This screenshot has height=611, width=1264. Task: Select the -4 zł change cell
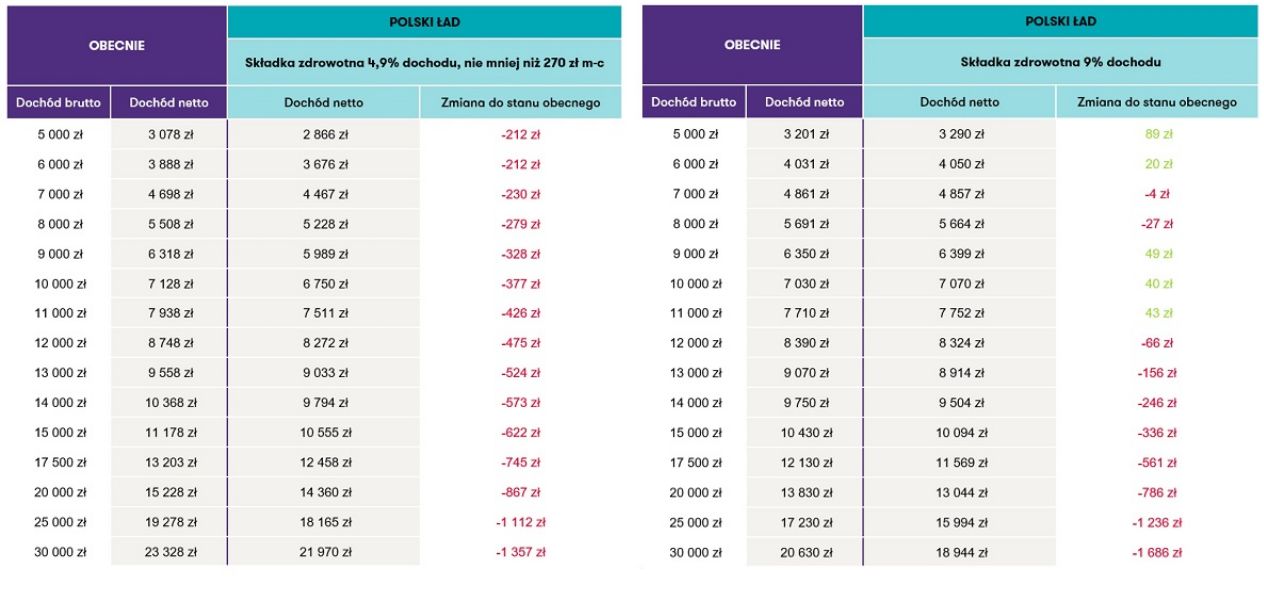pyautogui.click(x=1156, y=194)
